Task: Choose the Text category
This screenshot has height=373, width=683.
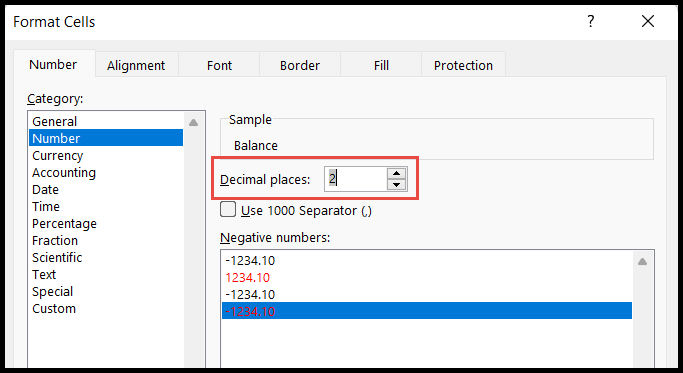Action: click(x=106, y=274)
